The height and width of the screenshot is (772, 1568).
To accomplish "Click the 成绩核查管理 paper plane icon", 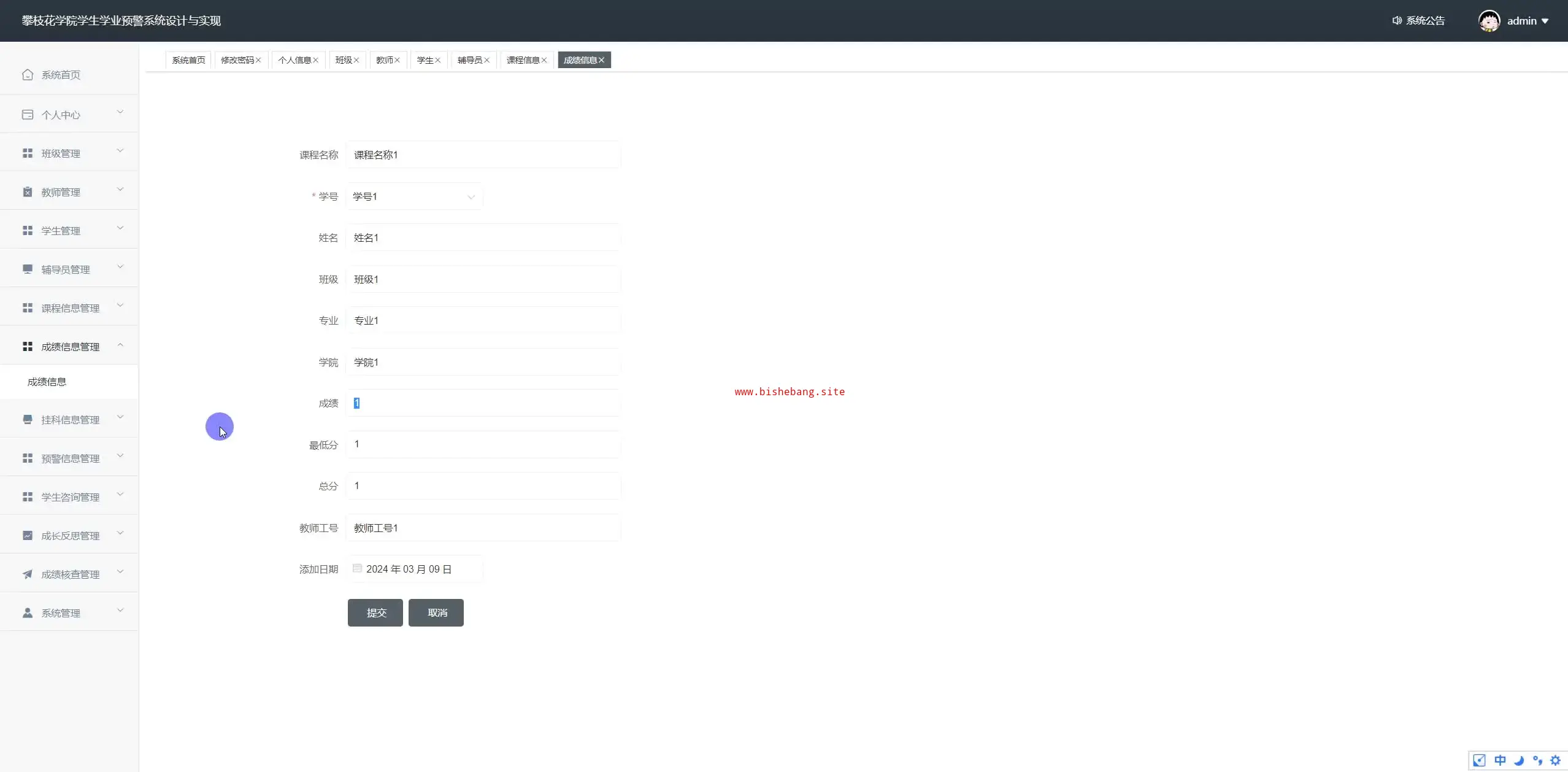I will (28, 574).
